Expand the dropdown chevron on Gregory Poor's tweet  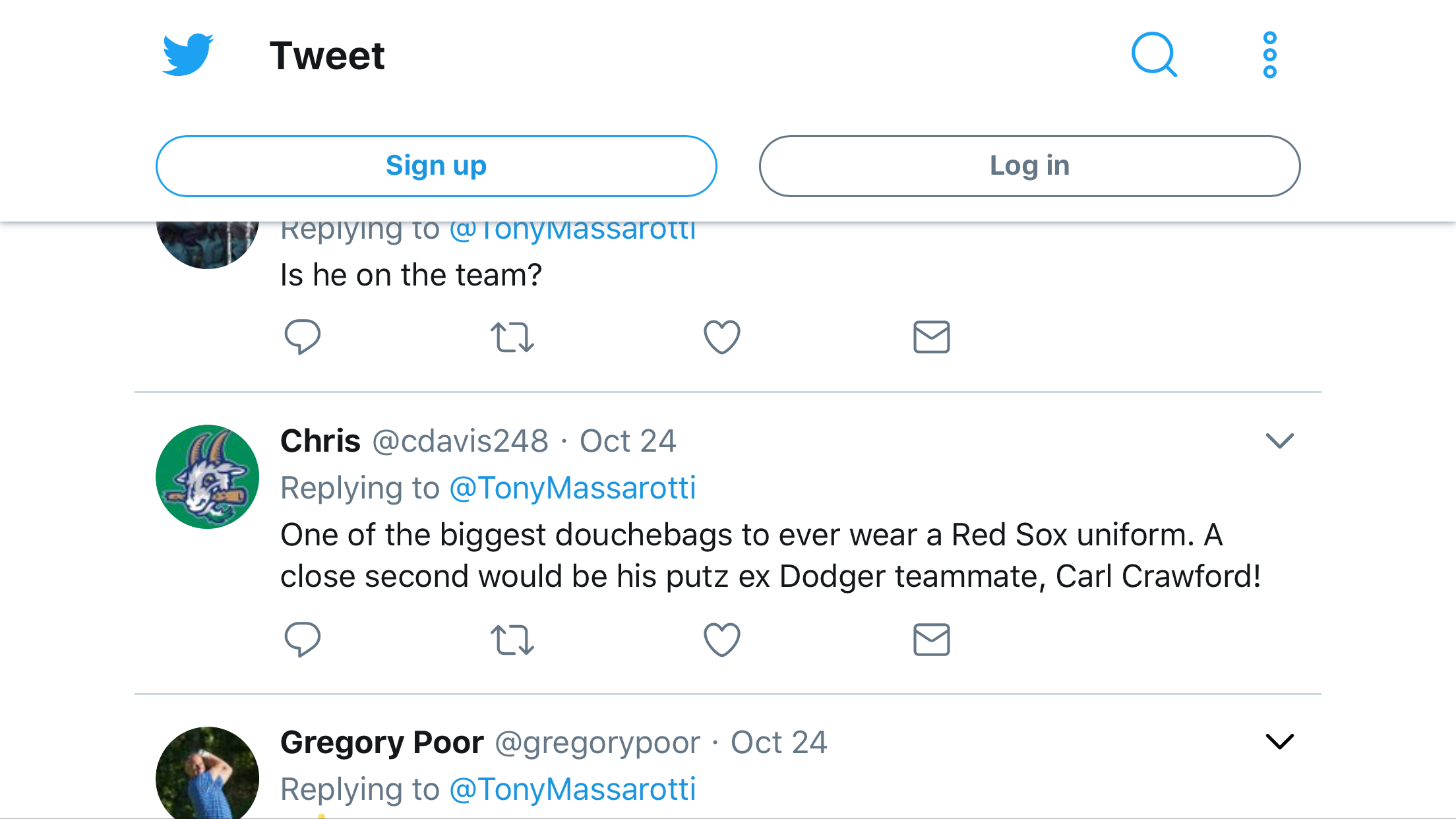1280,742
